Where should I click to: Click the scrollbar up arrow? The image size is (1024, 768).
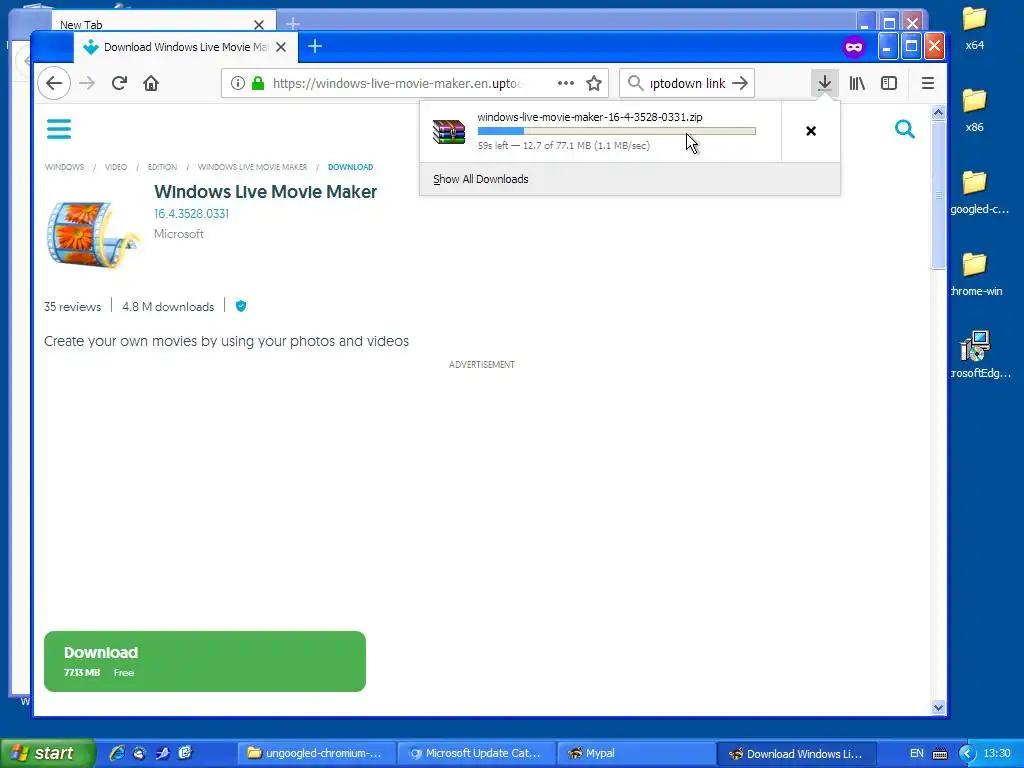click(938, 112)
